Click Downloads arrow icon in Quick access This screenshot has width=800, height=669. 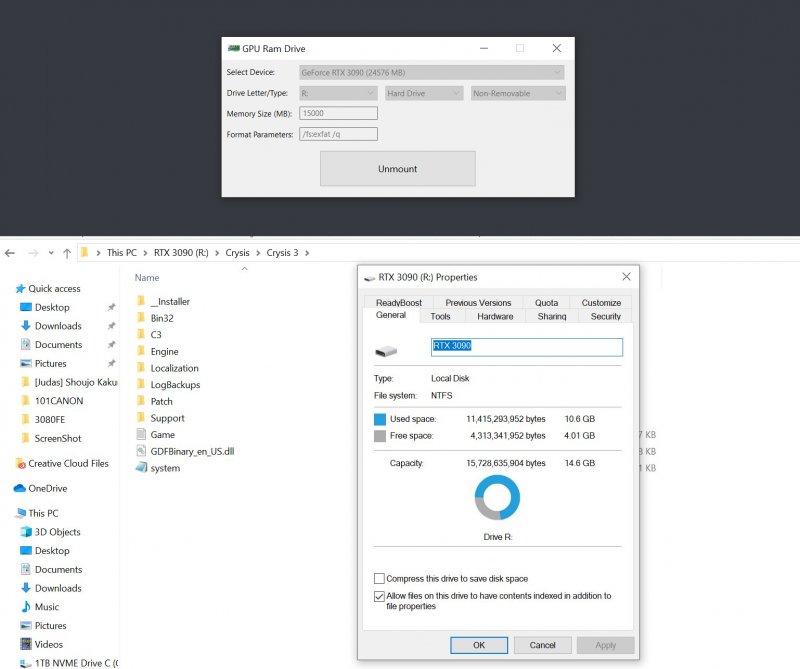point(26,326)
